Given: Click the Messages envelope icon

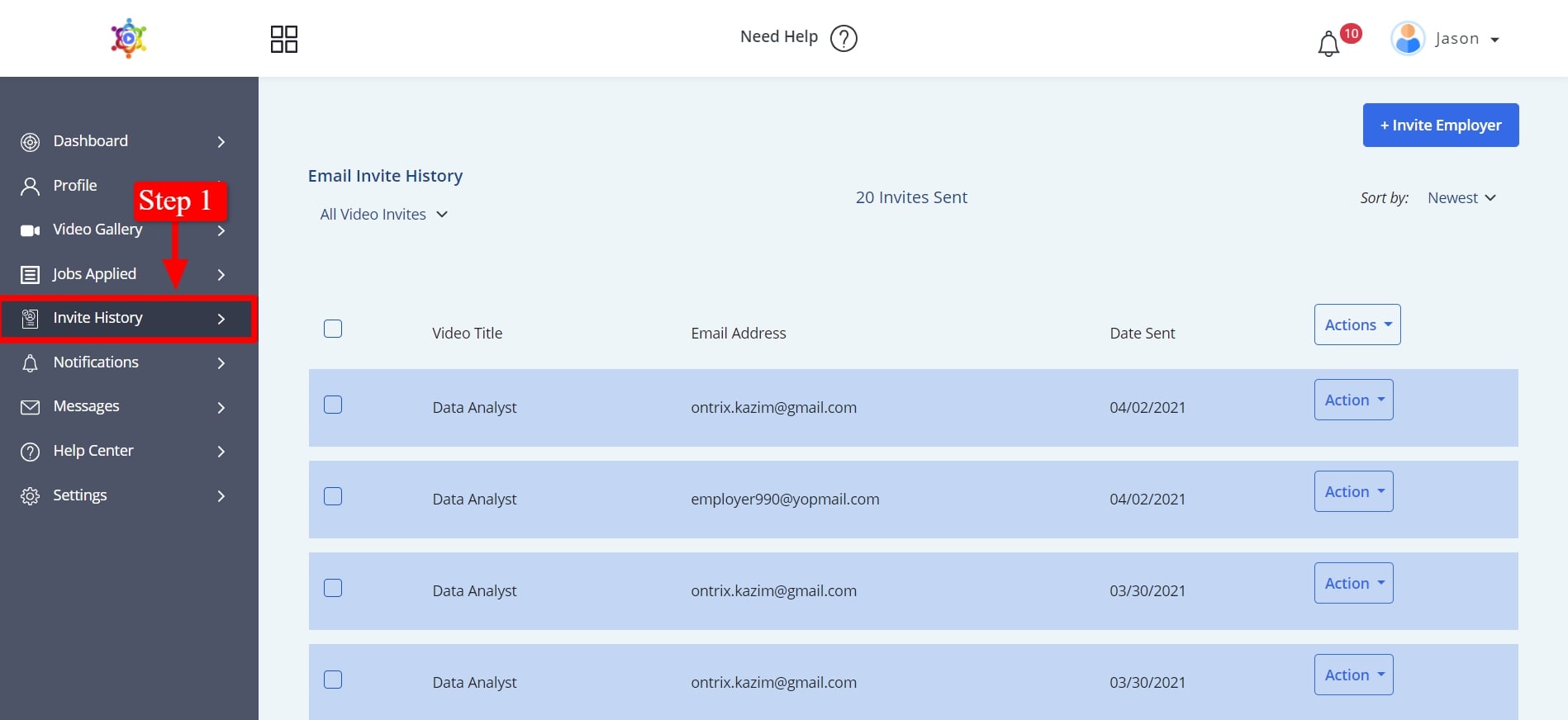Looking at the screenshot, I should (x=30, y=407).
